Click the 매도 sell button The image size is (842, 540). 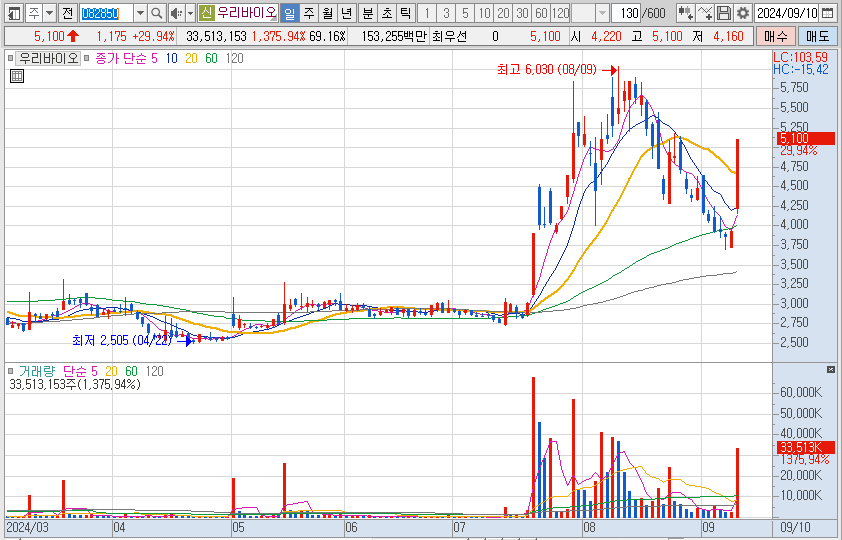tap(817, 37)
